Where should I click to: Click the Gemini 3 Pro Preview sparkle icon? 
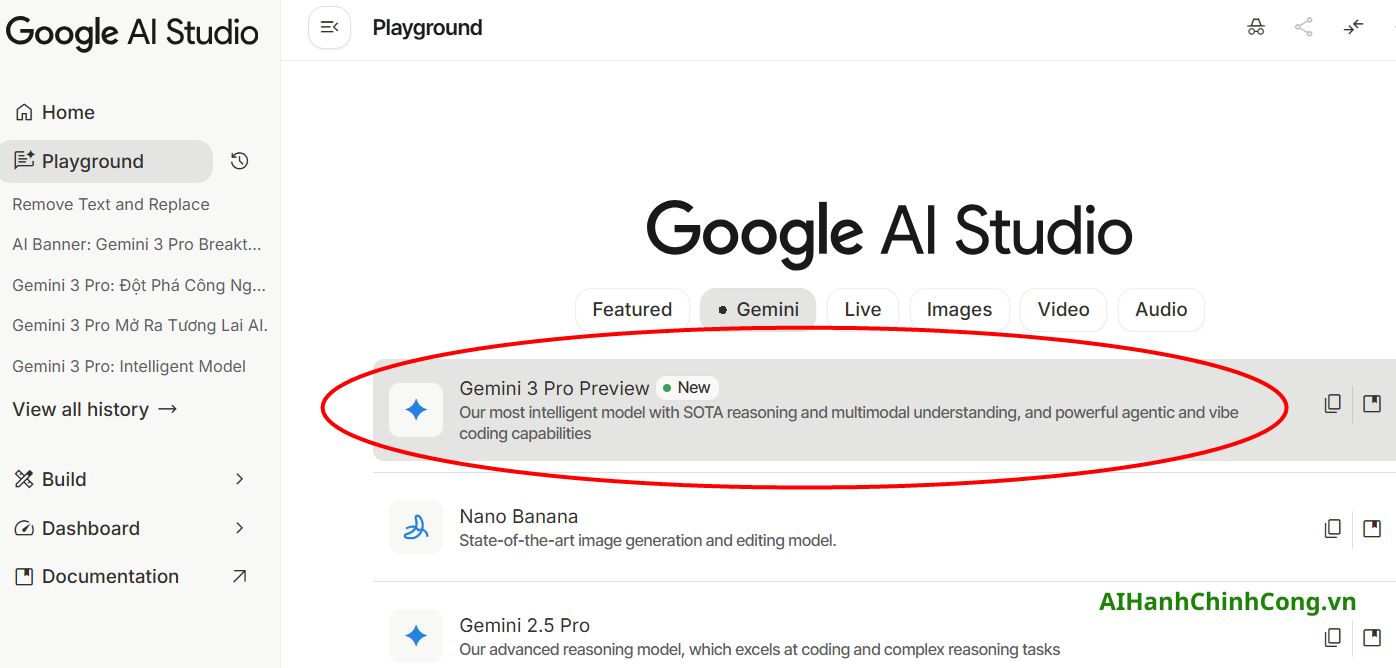(x=416, y=409)
